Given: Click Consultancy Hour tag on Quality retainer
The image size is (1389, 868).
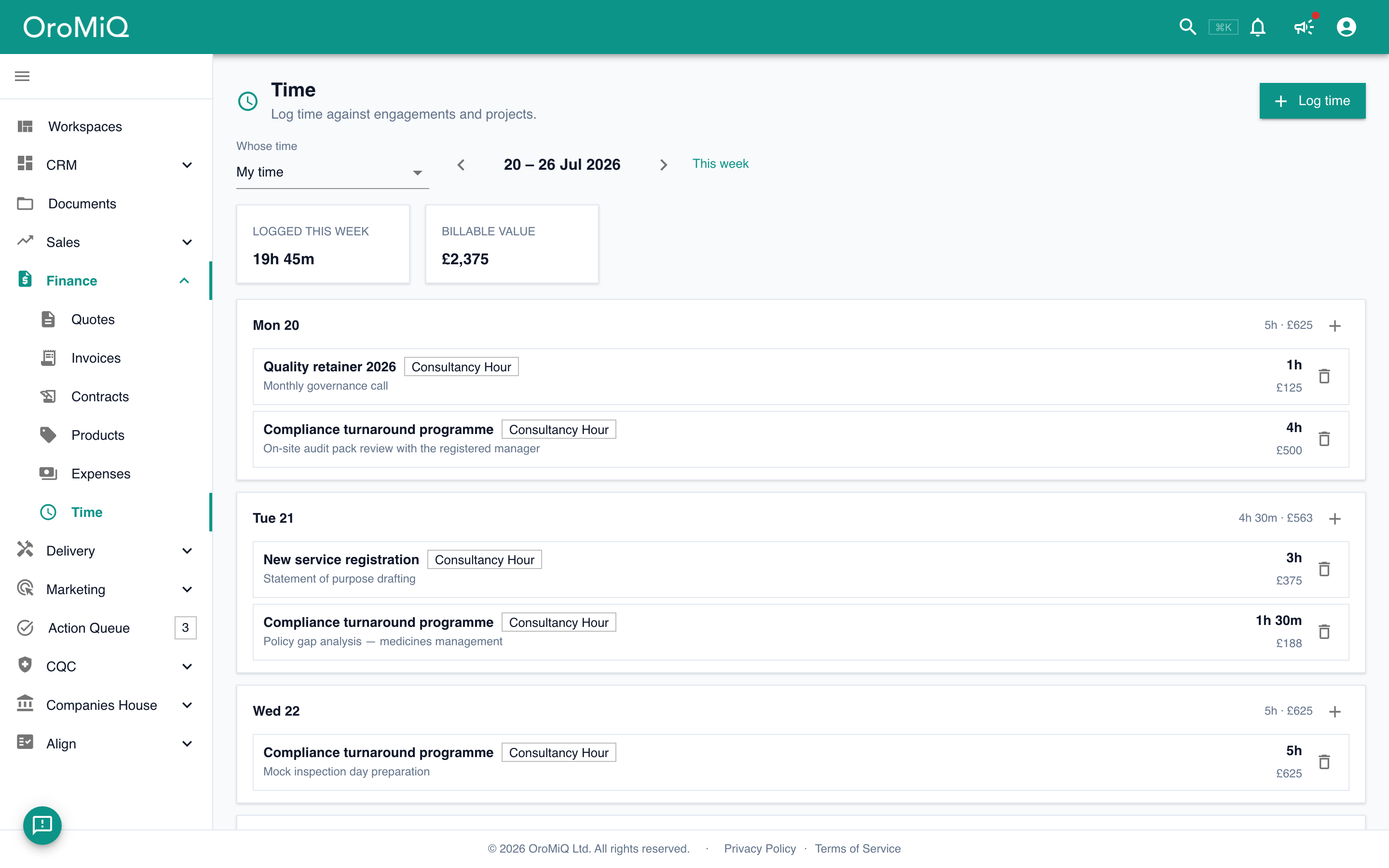Looking at the screenshot, I should (x=461, y=367).
